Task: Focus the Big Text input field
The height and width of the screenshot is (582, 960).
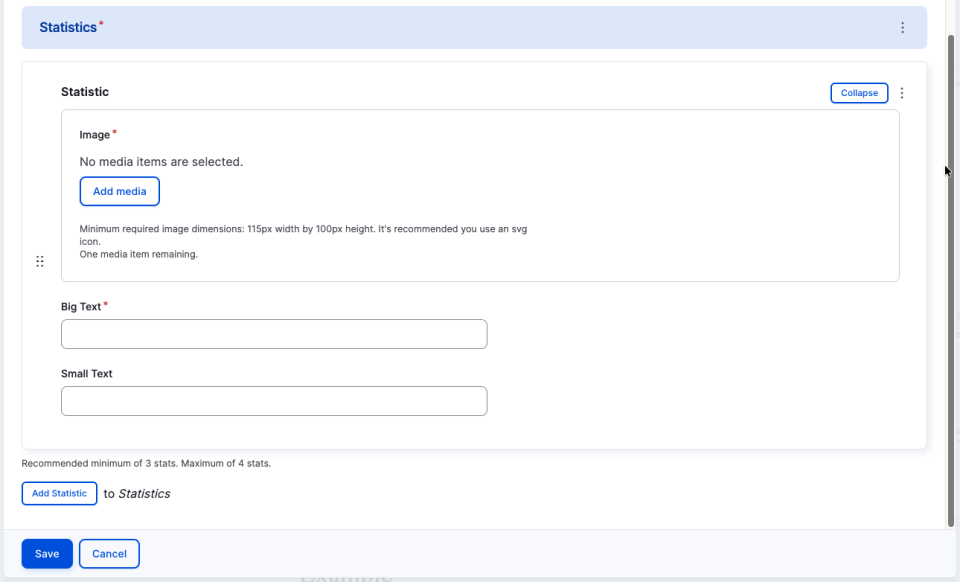Action: [x=274, y=334]
